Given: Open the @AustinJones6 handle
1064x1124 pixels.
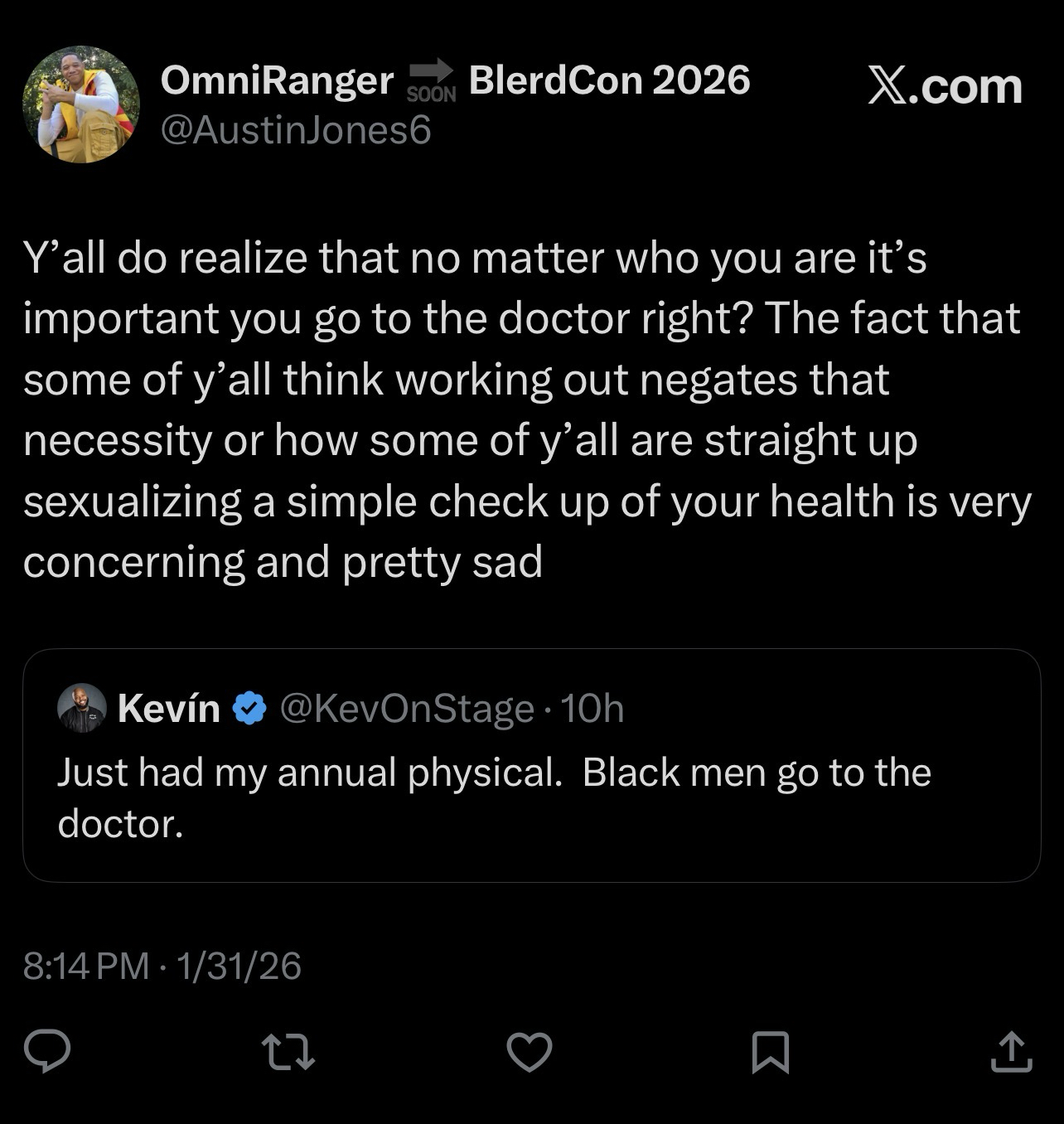Looking at the screenshot, I should pos(295,130).
